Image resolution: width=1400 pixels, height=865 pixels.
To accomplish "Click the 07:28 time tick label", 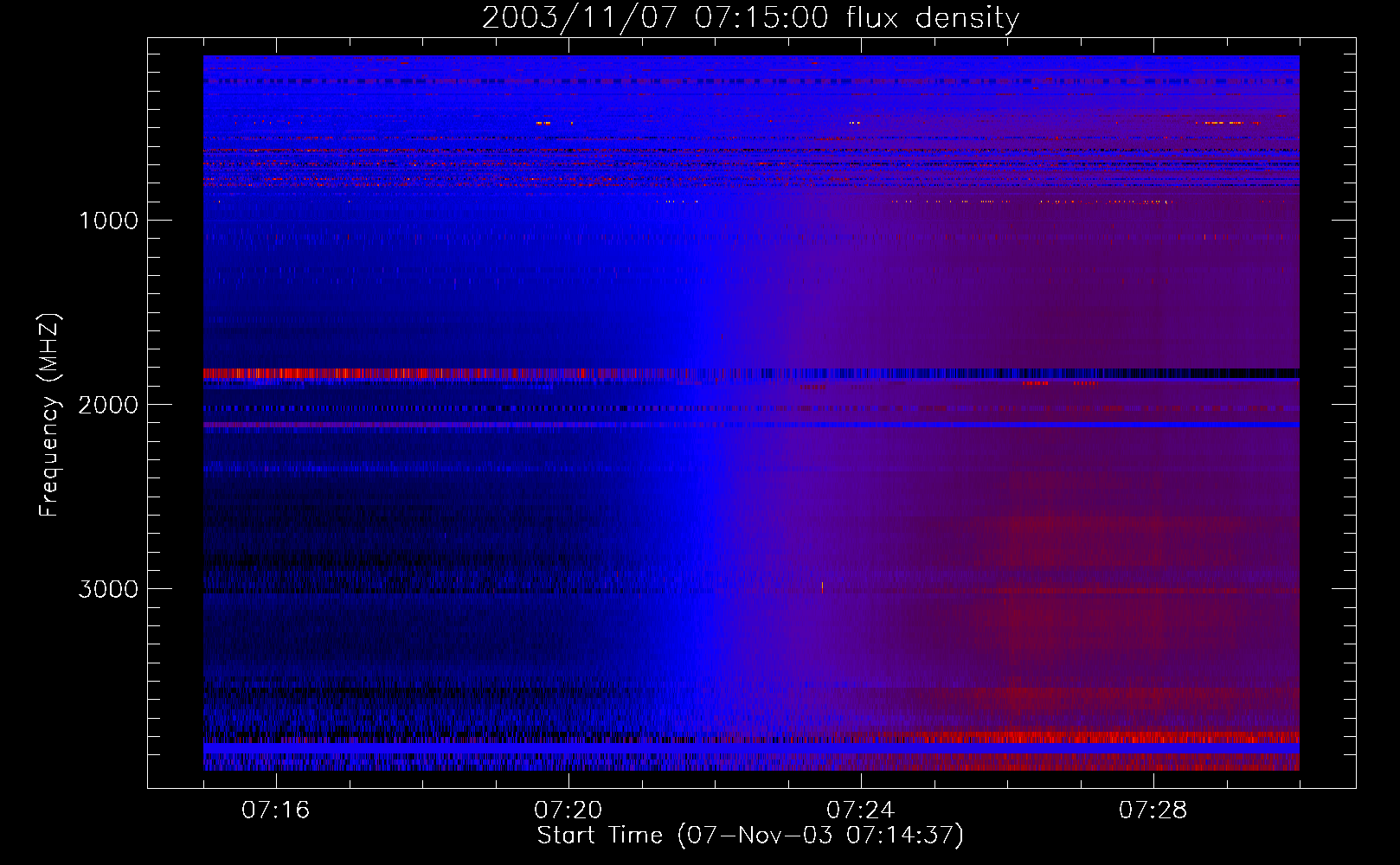I will tap(1153, 811).
